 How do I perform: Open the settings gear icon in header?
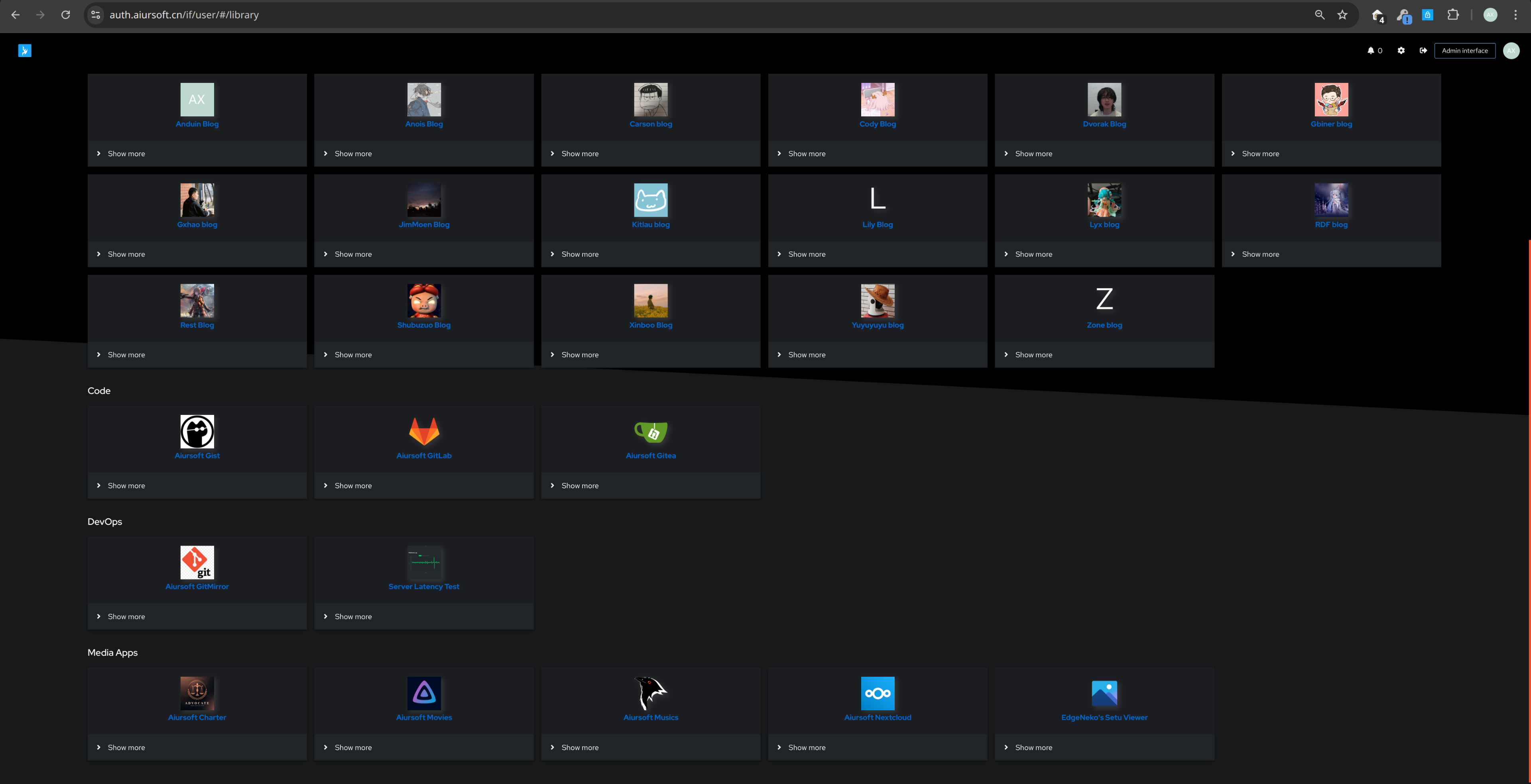tap(1401, 51)
